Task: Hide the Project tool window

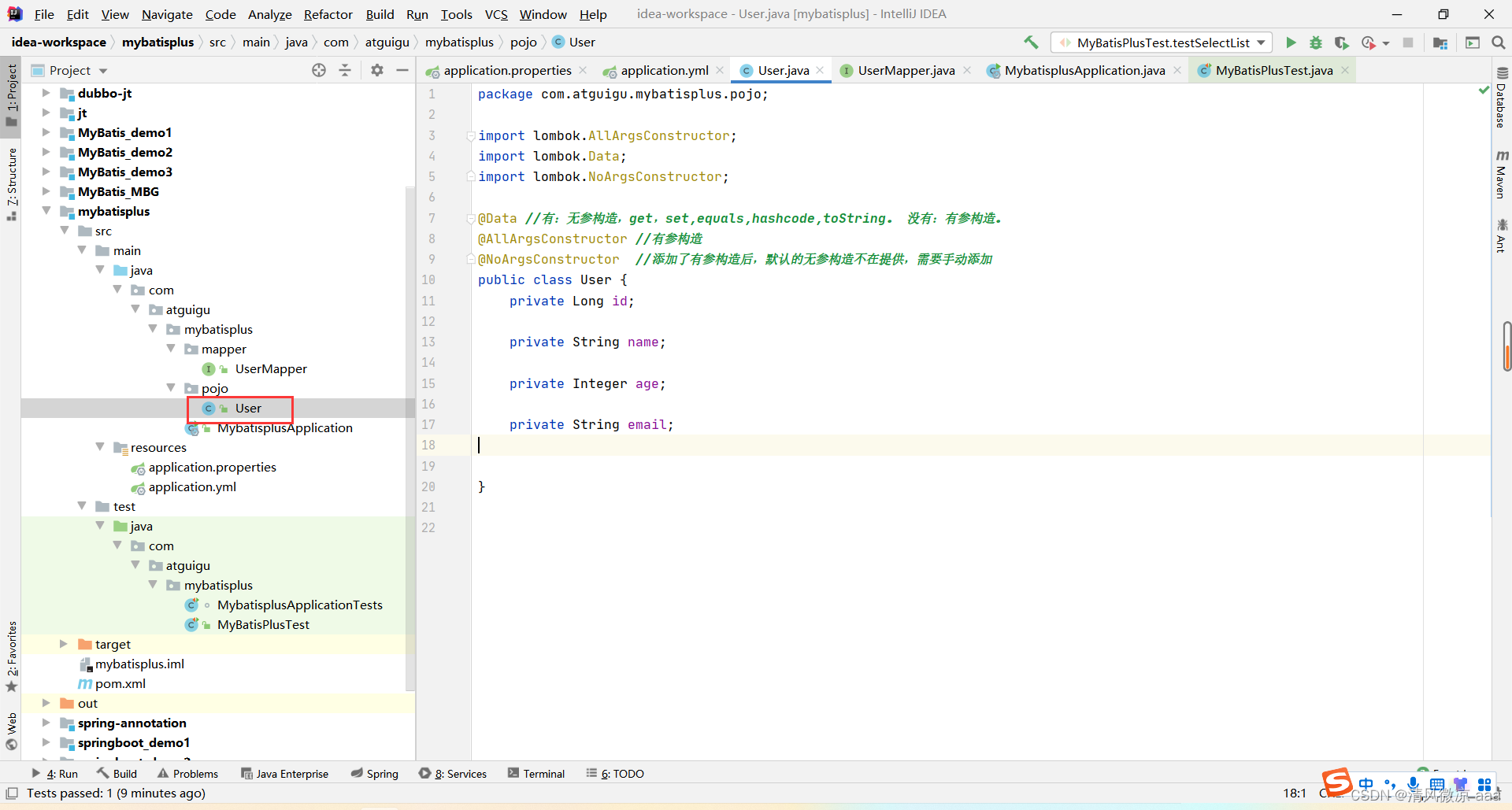Action: point(402,70)
